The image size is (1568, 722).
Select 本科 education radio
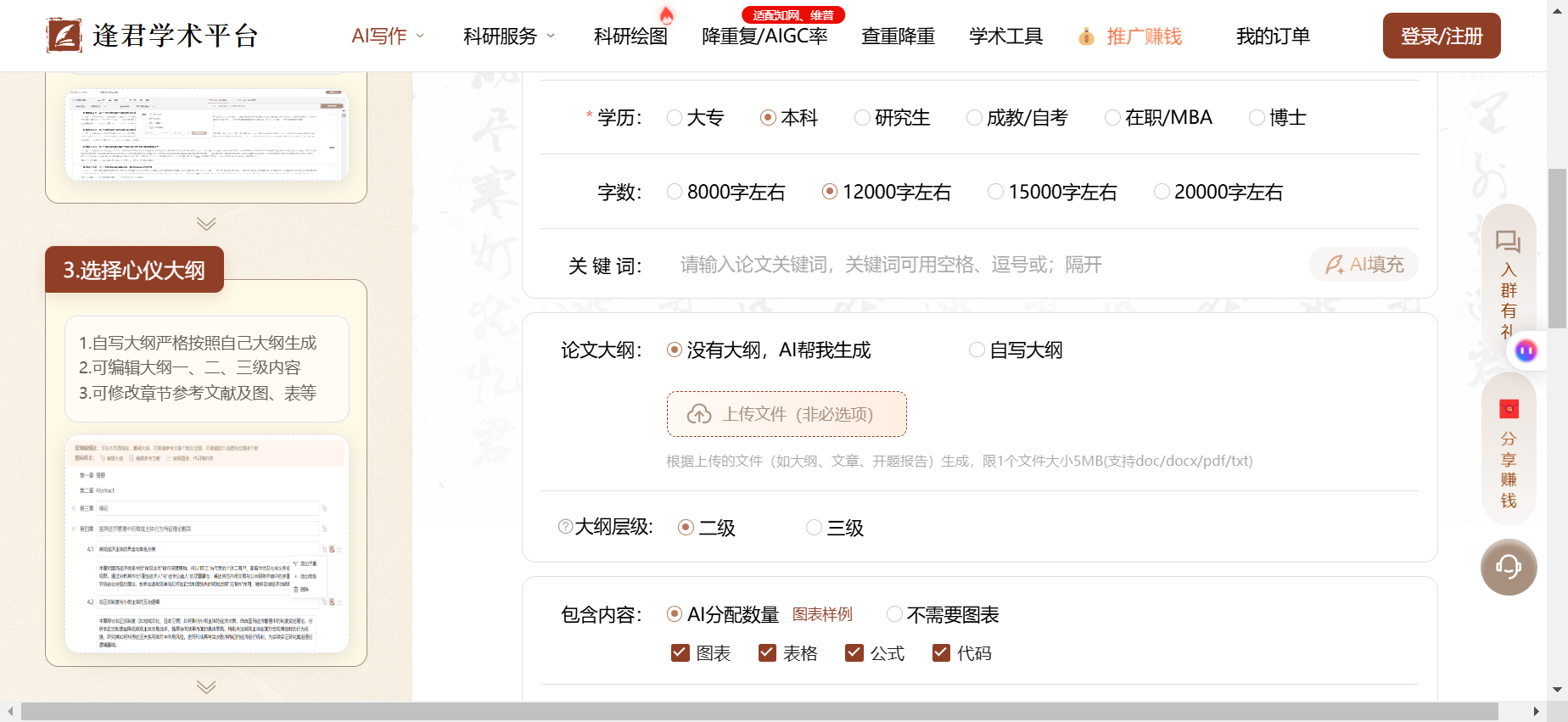769,118
